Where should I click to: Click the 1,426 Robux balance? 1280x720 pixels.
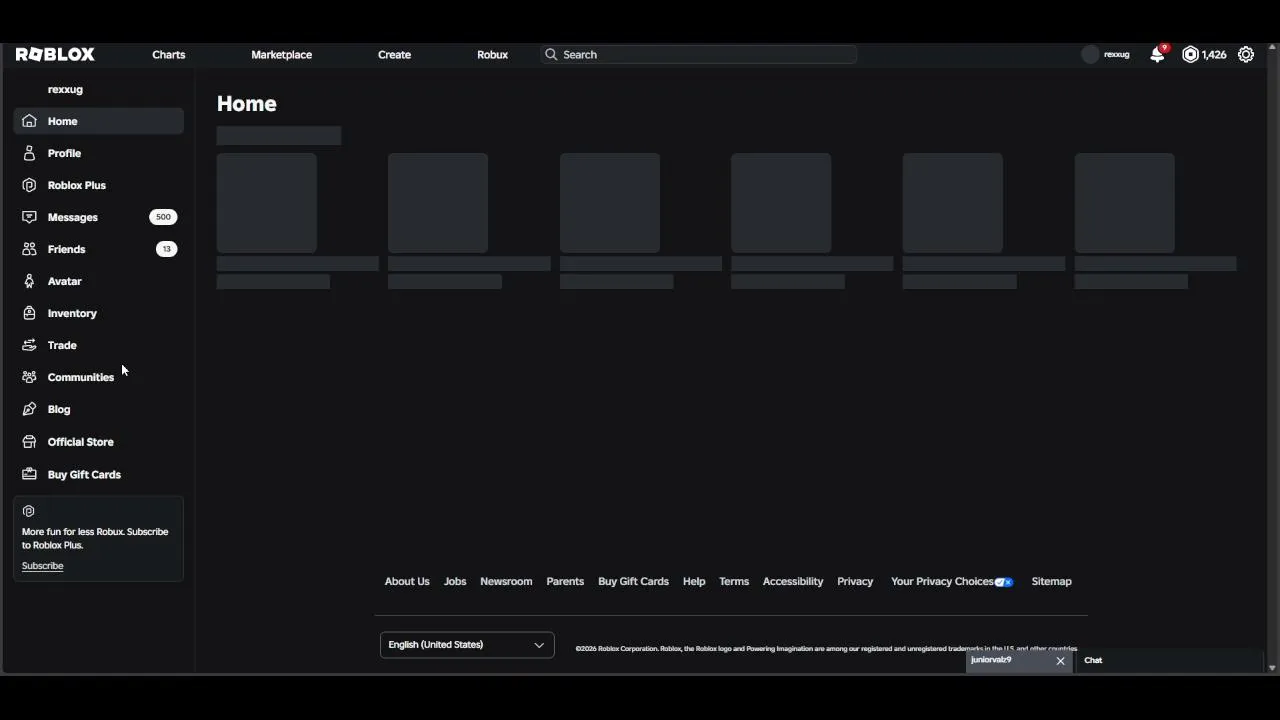coord(1214,55)
